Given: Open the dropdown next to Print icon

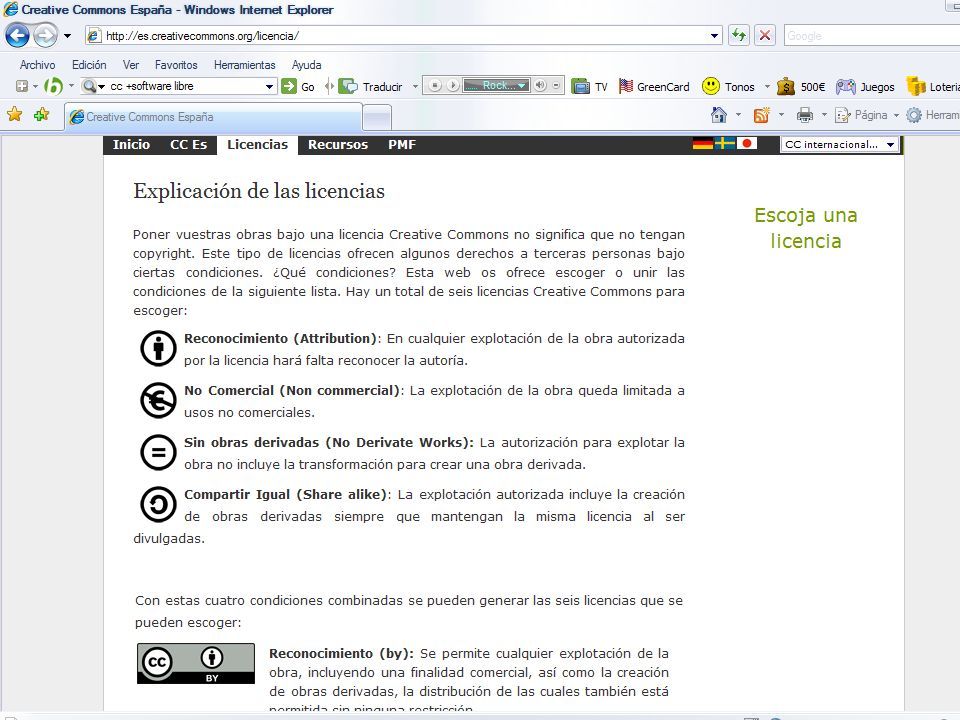Looking at the screenshot, I should pos(824,115).
